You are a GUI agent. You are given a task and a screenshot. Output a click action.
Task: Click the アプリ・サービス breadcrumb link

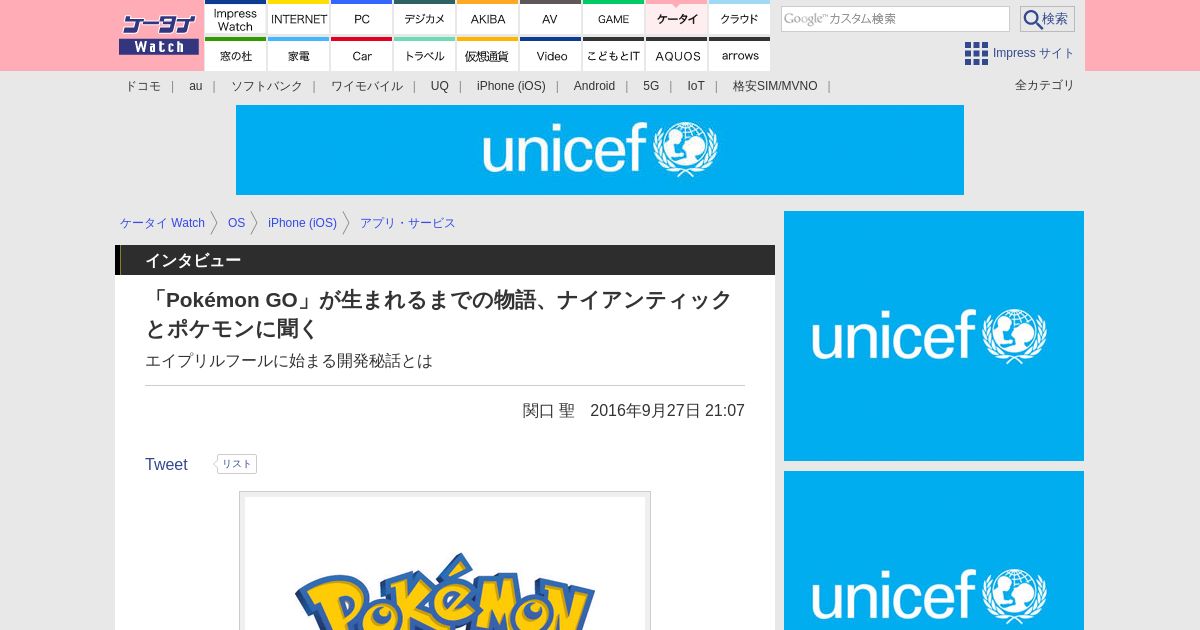[x=408, y=223]
